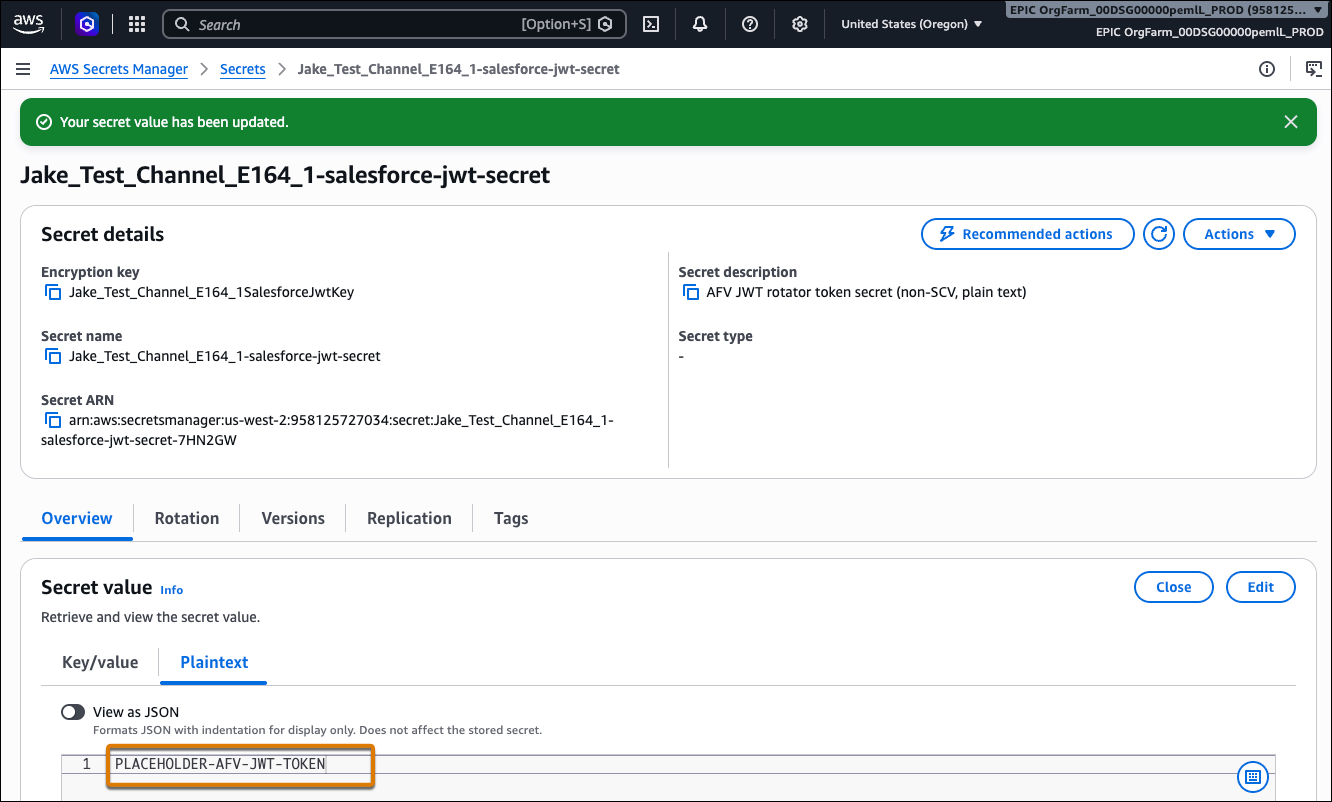Select the Key/value tab
This screenshot has width=1332, height=802.
point(100,662)
